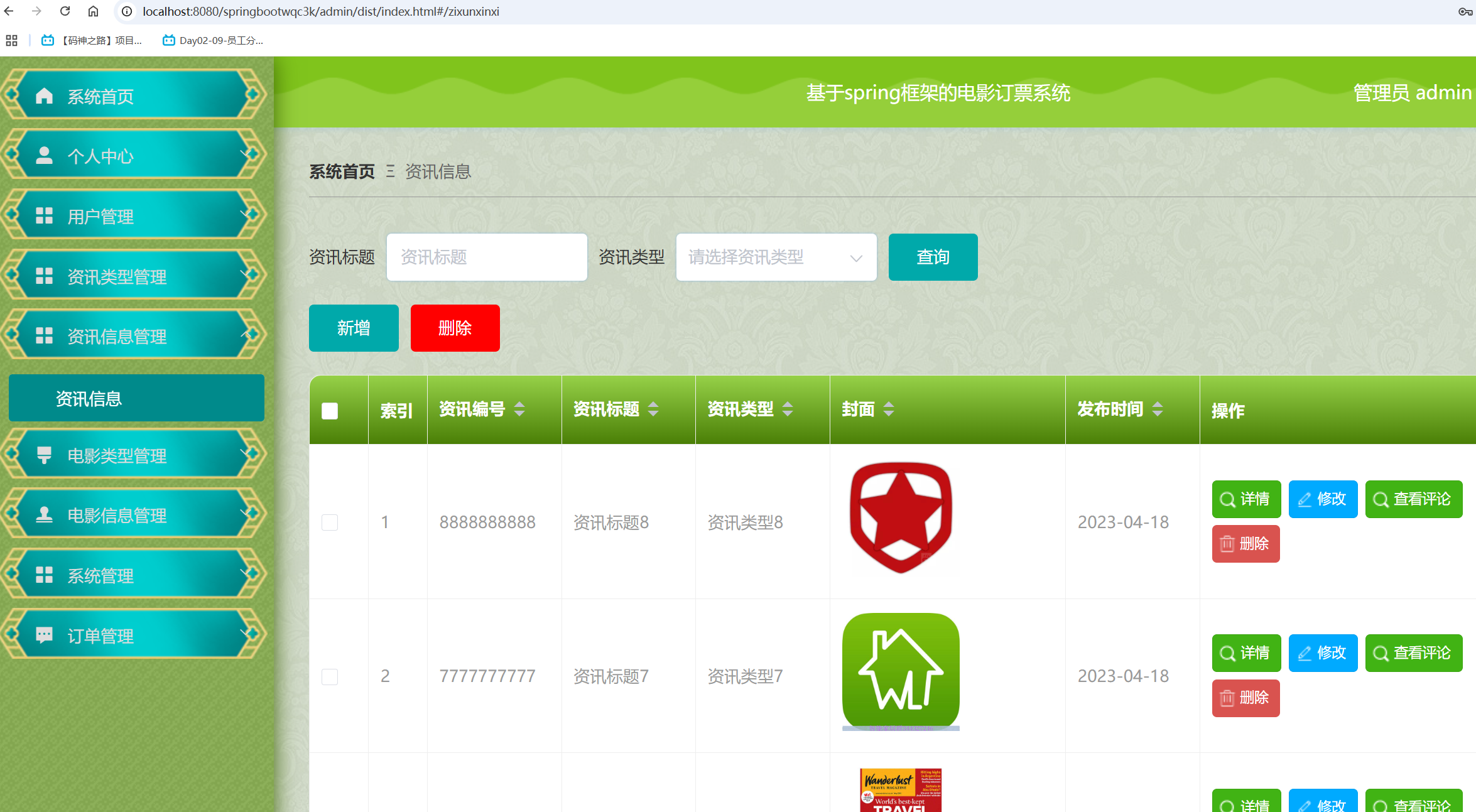Click 详情 for 资讯标题8 row
This screenshot has height=812, width=1476.
click(1246, 499)
